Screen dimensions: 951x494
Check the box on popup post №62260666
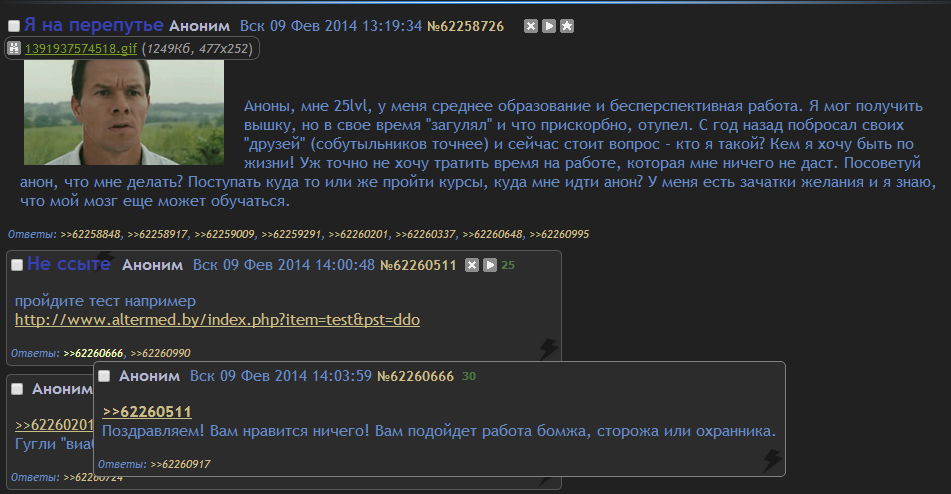pyautogui.click(x=104, y=376)
